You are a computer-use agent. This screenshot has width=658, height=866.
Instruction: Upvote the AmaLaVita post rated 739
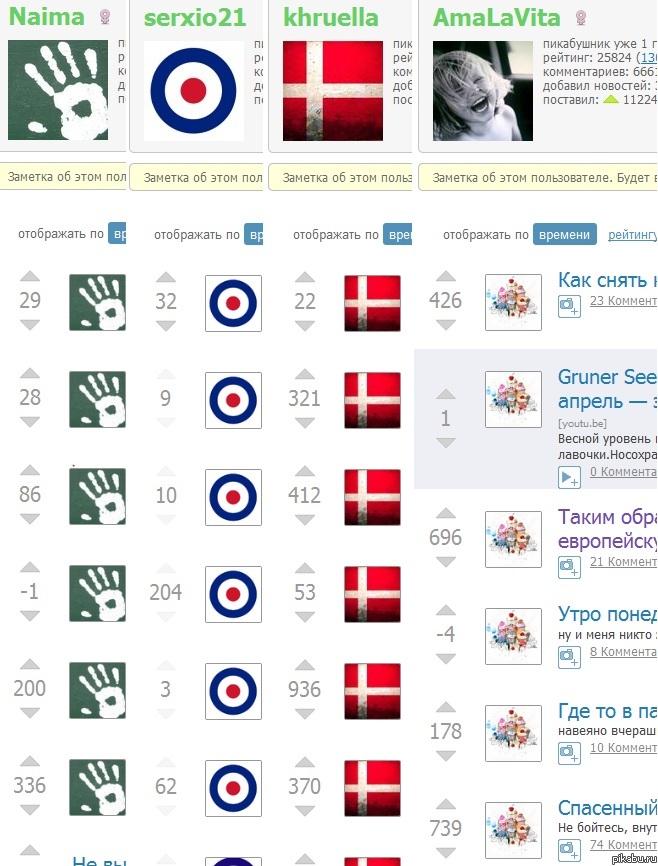[446, 804]
